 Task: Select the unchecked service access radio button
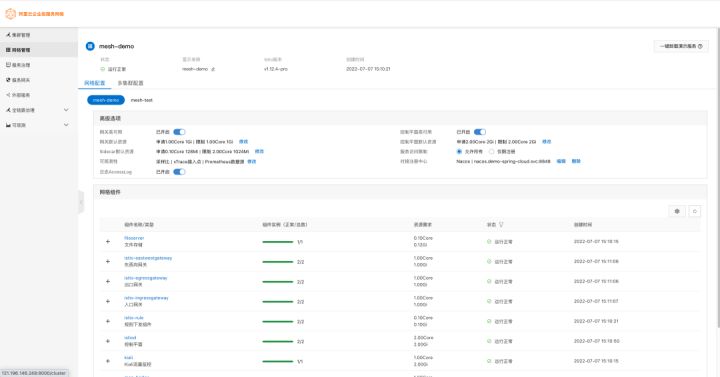491,152
